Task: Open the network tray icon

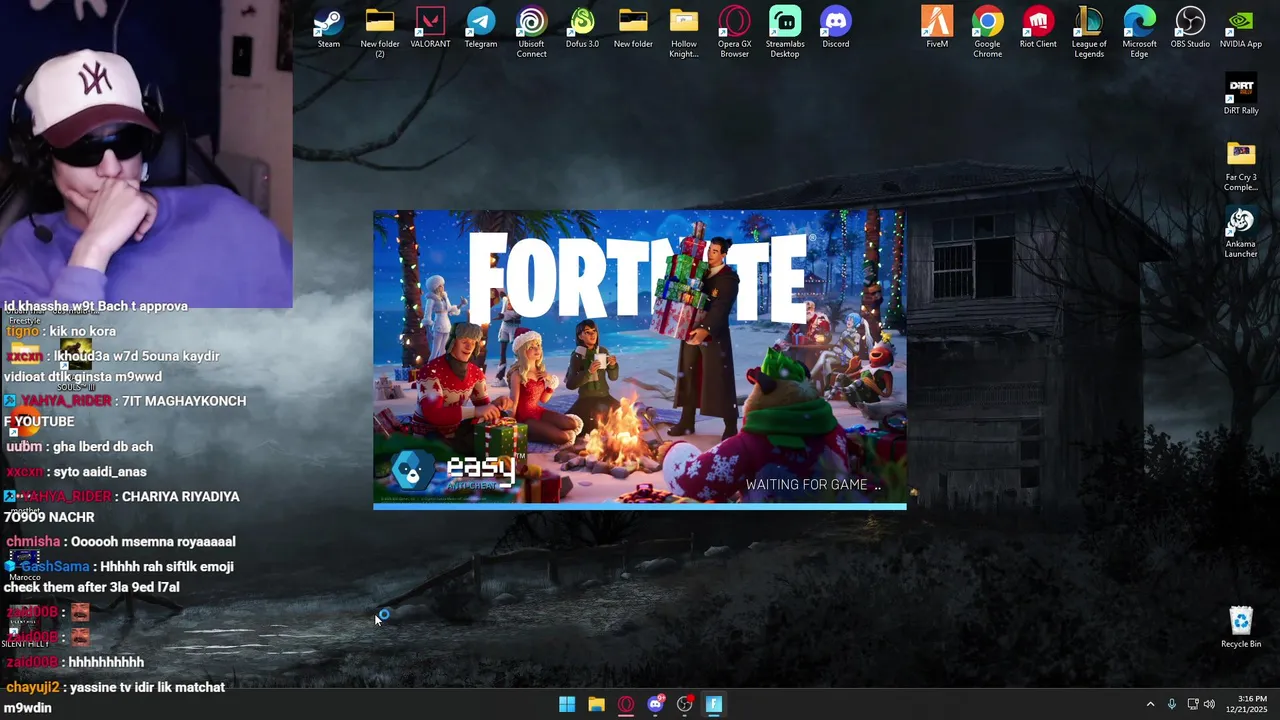Action: pyautogui.click(x=1192, y=704)
